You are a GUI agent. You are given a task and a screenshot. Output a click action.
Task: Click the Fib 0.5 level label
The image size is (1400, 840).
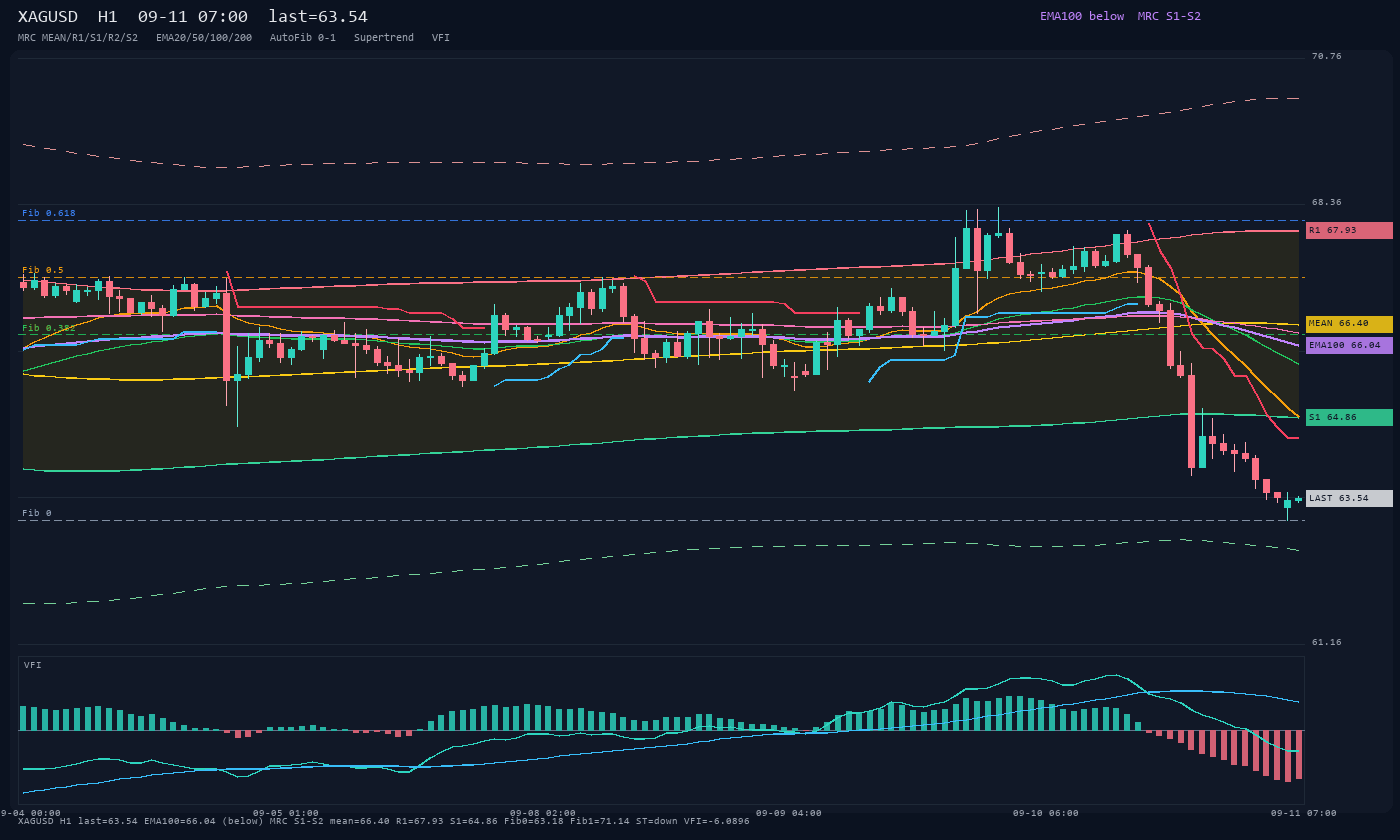(x=43, y=270)
